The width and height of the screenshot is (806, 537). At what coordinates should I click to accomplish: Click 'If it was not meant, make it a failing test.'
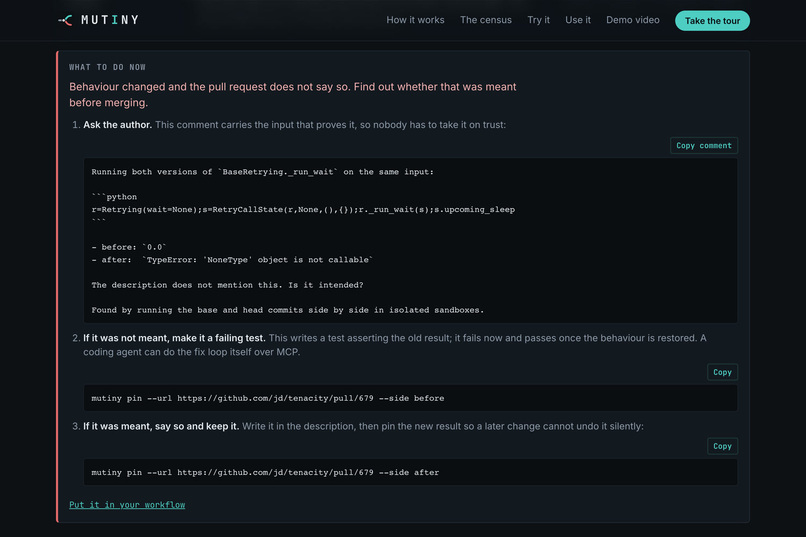[174, 338]
